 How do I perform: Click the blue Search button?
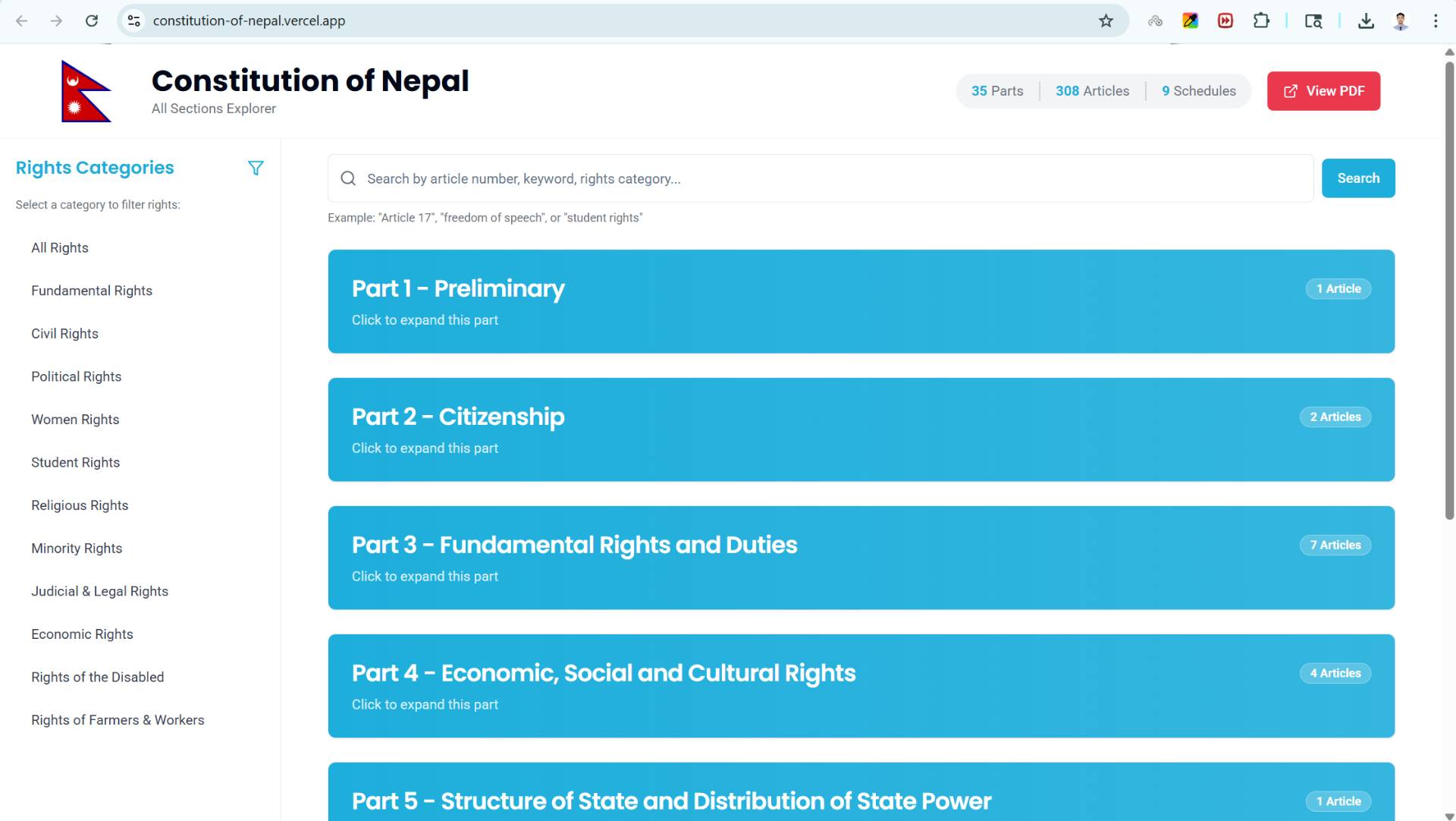coord(1358,178)
